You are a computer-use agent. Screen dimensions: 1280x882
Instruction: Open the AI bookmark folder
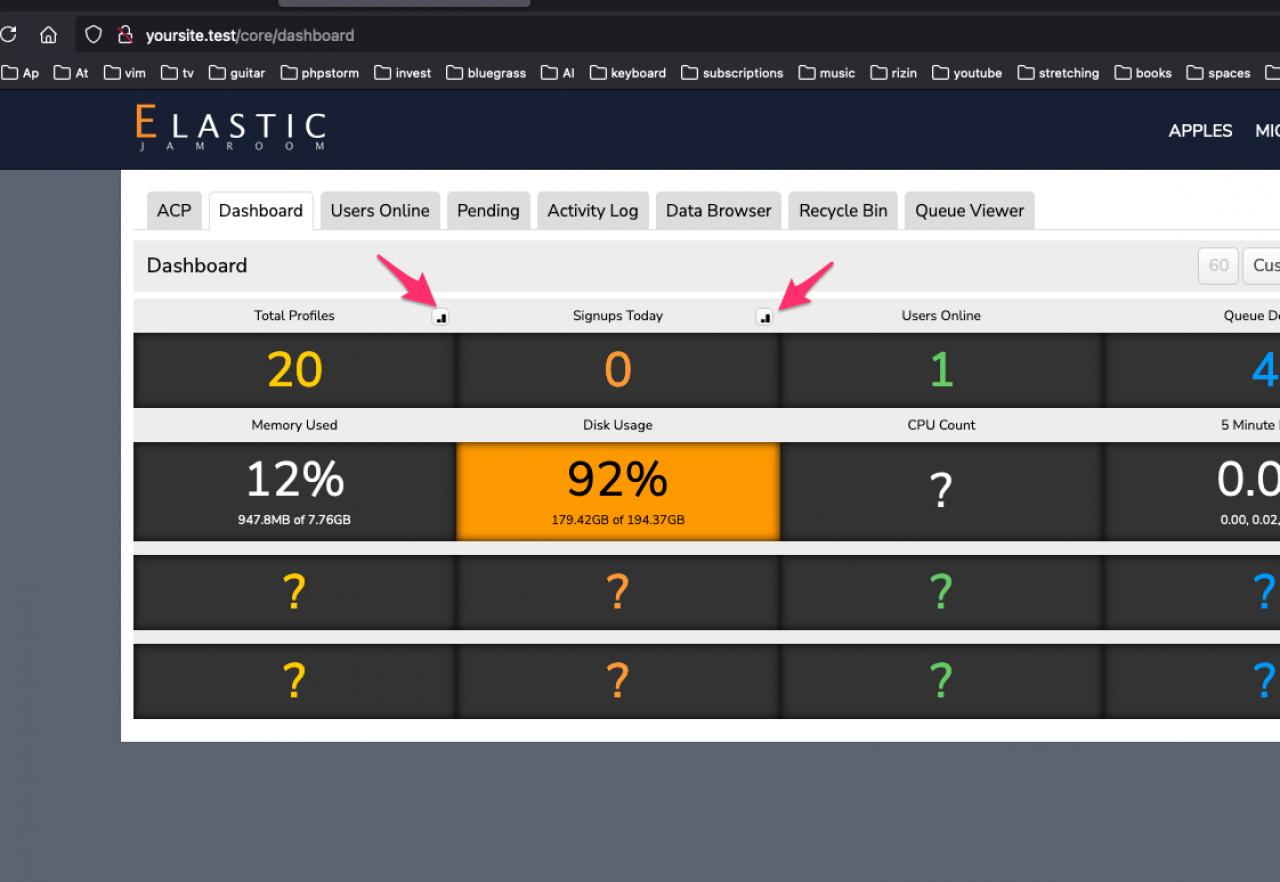tap(558, 73)
